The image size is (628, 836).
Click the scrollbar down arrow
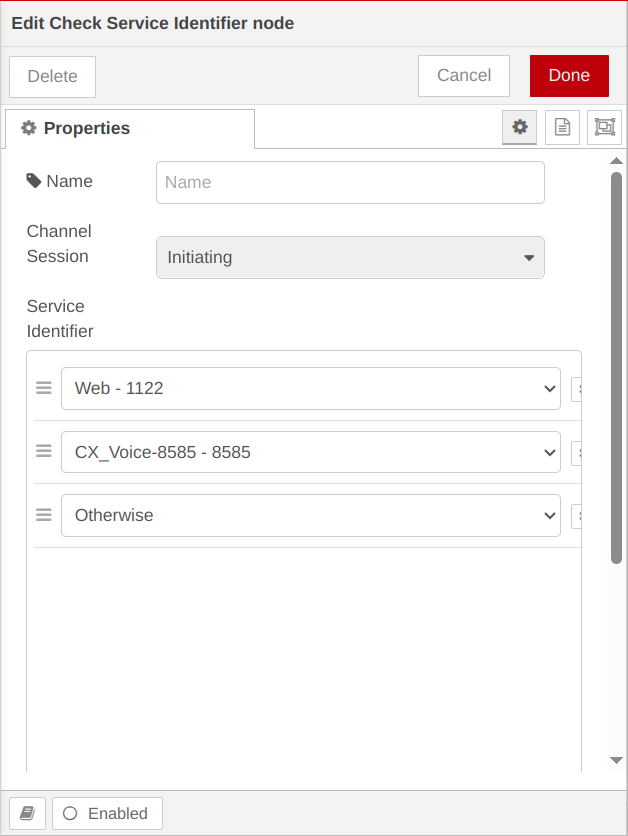tap(616, 761)
